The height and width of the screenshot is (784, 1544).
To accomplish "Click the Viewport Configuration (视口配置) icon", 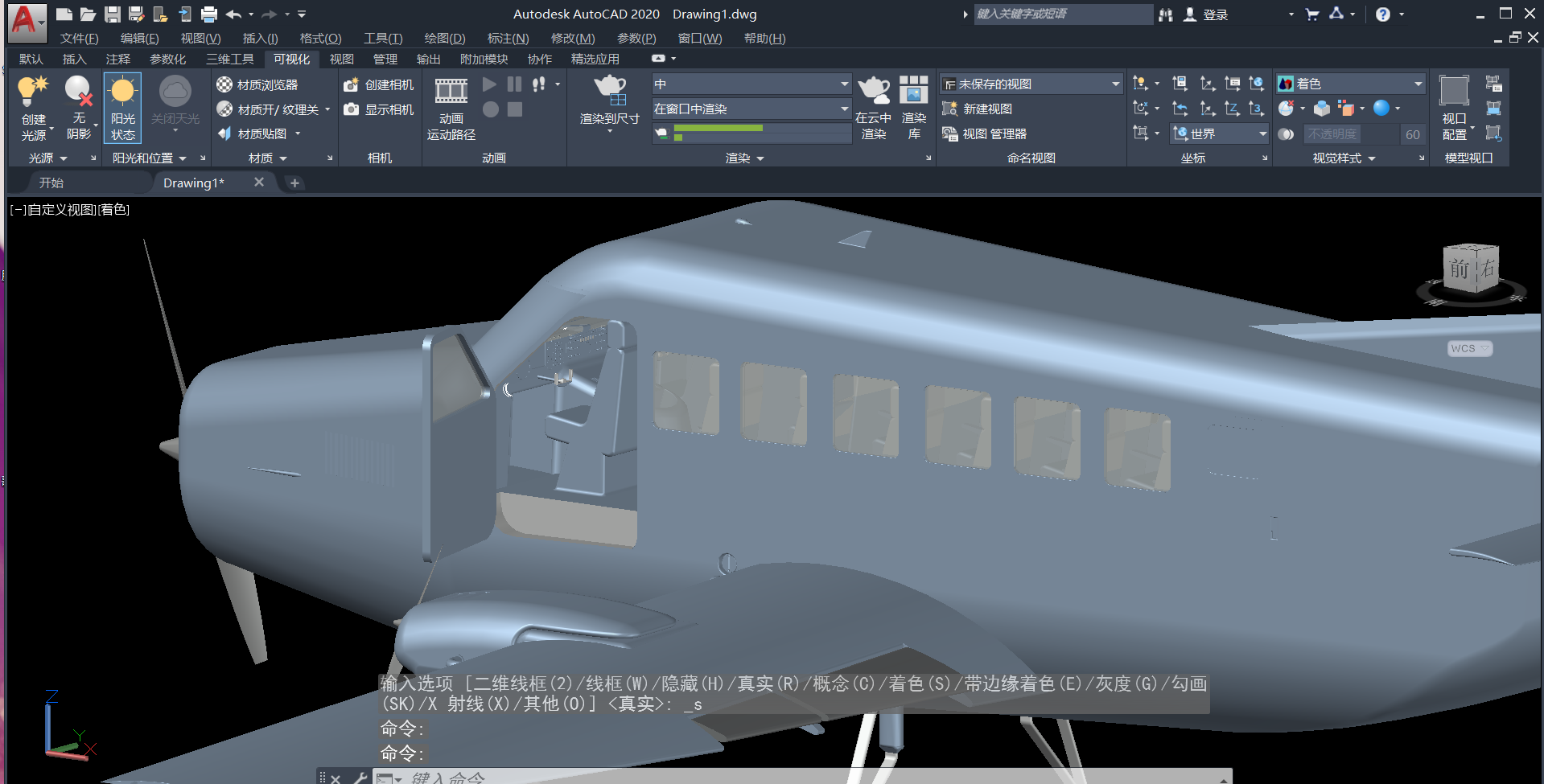I will click(x=1454, y=90).
